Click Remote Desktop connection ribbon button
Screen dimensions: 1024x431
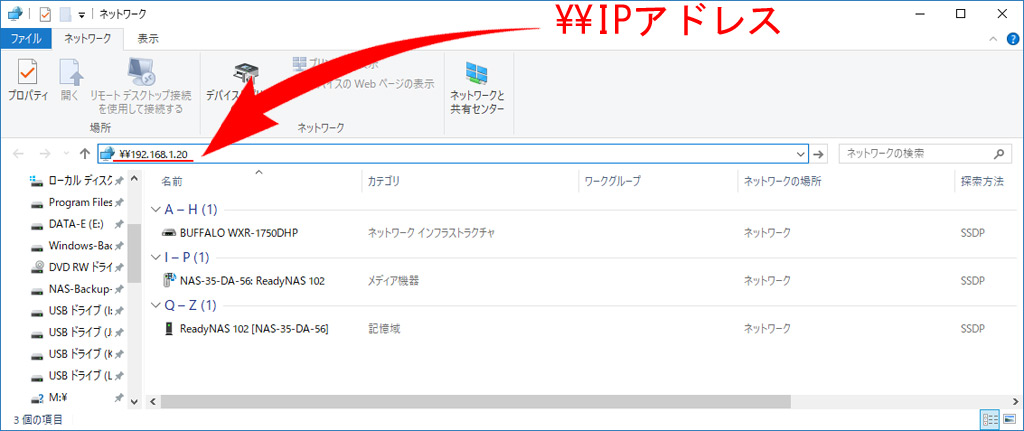tap(141, 86)
